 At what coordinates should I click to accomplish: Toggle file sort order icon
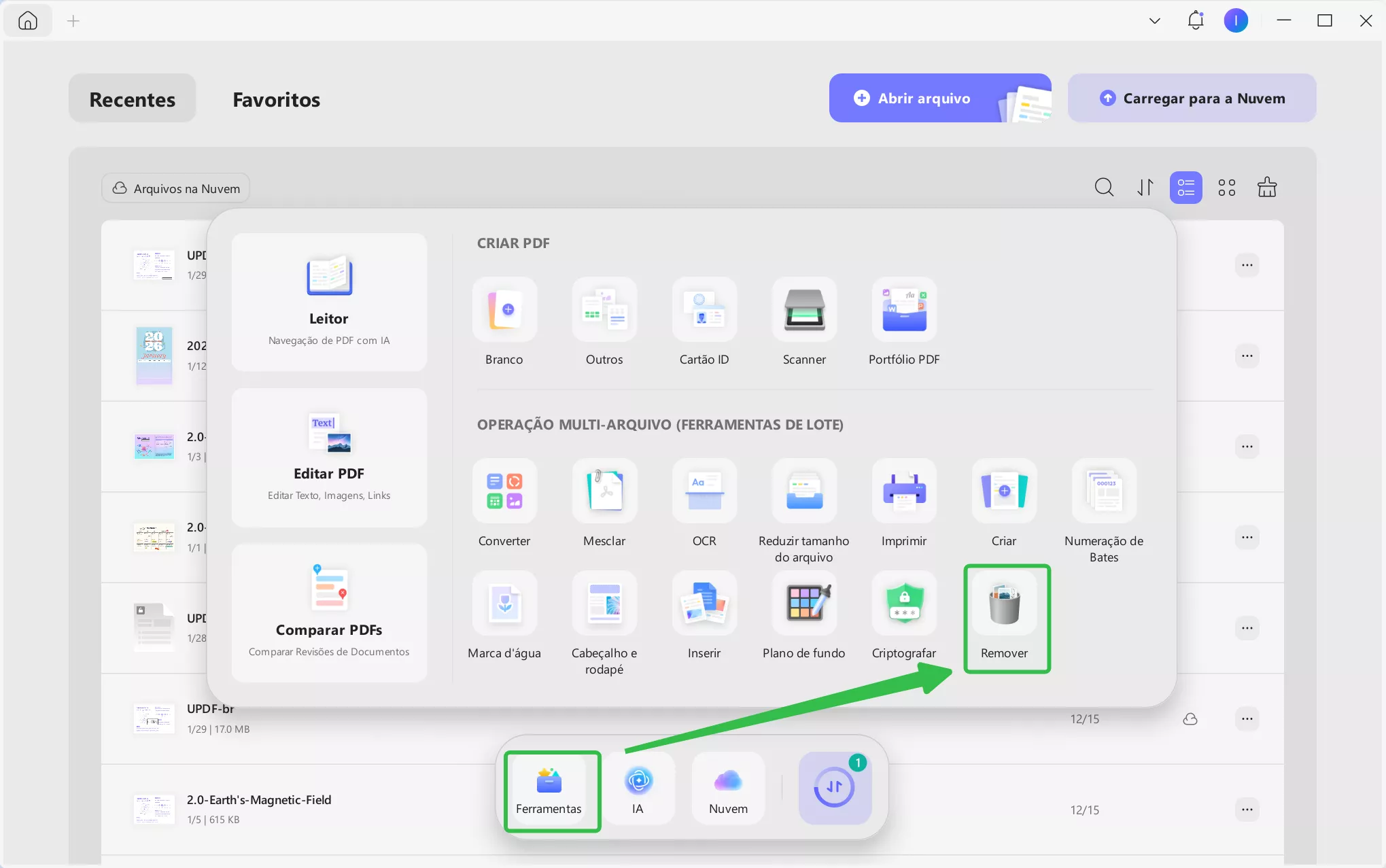[x=1145, y=188]
